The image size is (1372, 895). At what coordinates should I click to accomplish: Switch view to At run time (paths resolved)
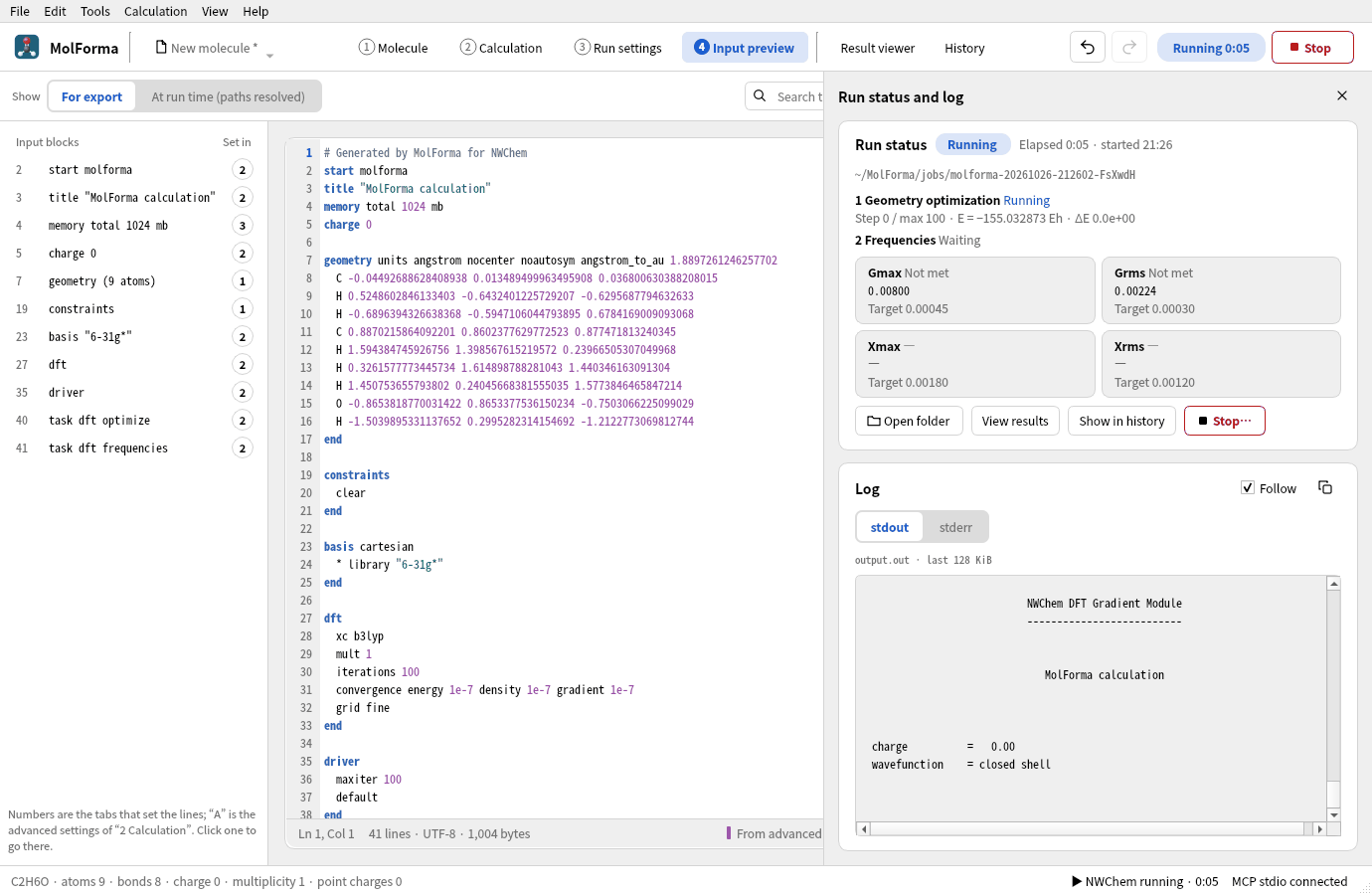point(228,96)
